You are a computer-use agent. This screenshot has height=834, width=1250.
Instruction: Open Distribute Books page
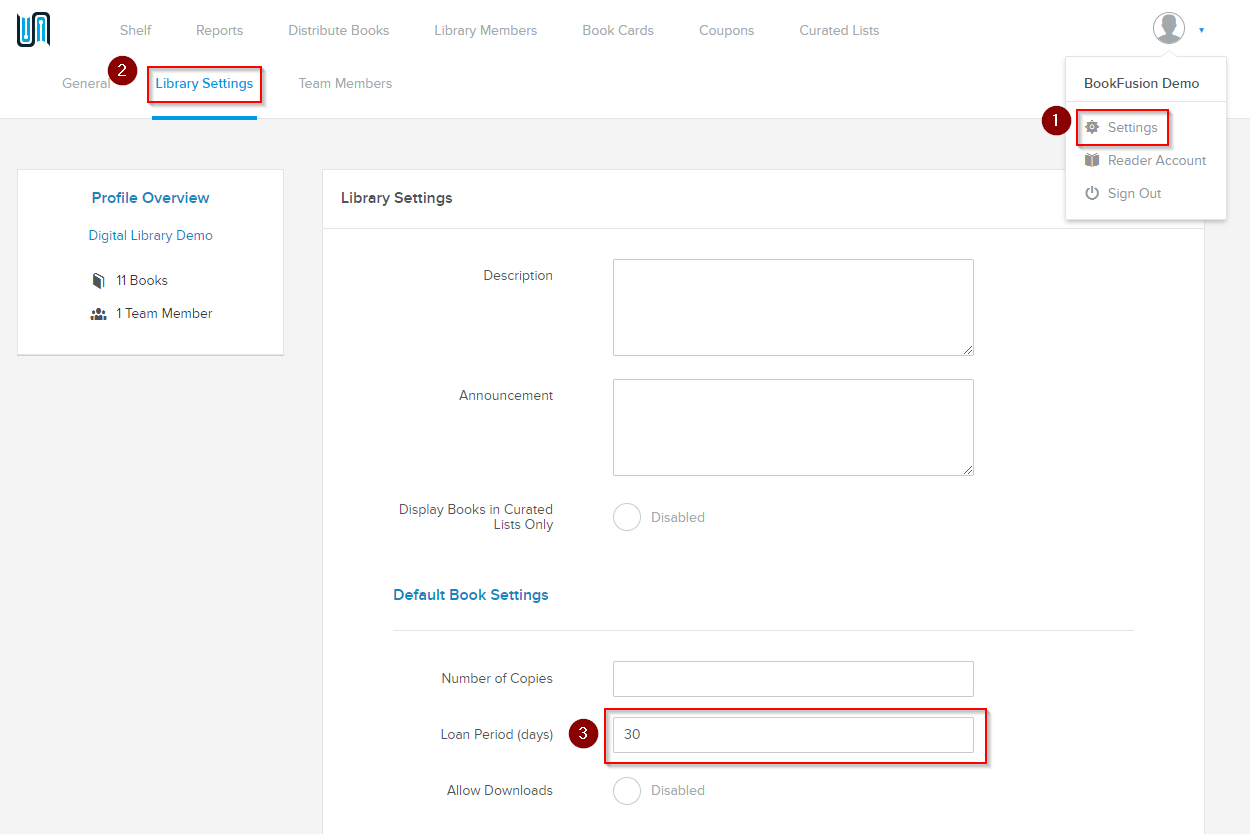339,30
